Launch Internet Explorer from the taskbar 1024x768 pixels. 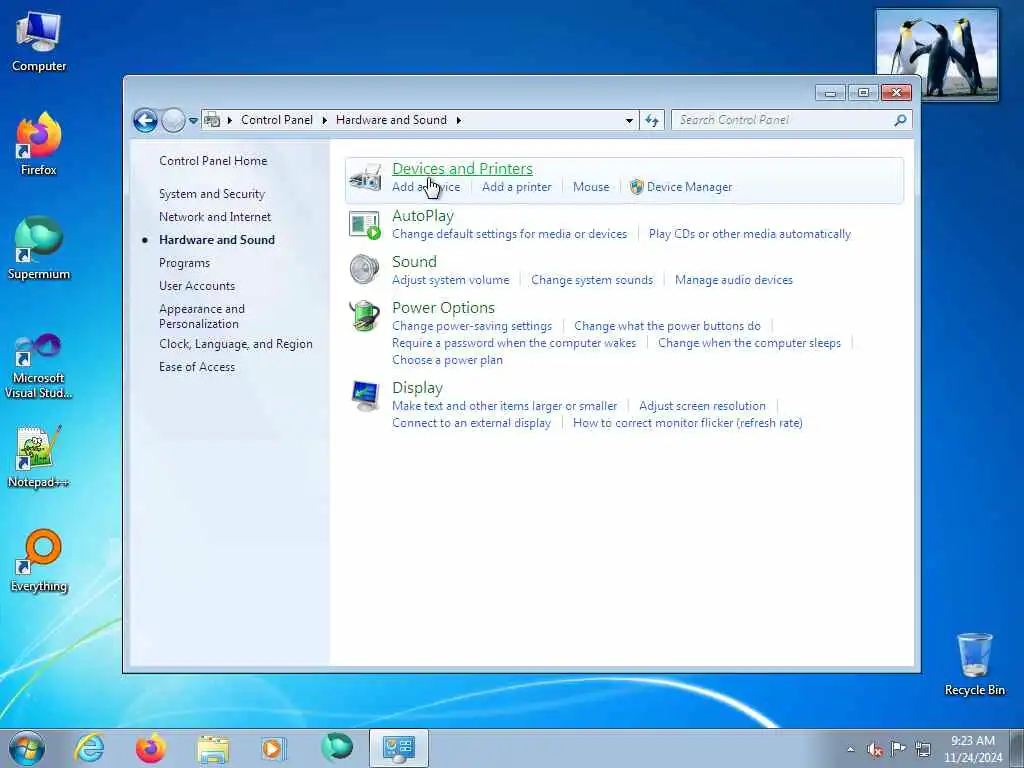[89, 748]
